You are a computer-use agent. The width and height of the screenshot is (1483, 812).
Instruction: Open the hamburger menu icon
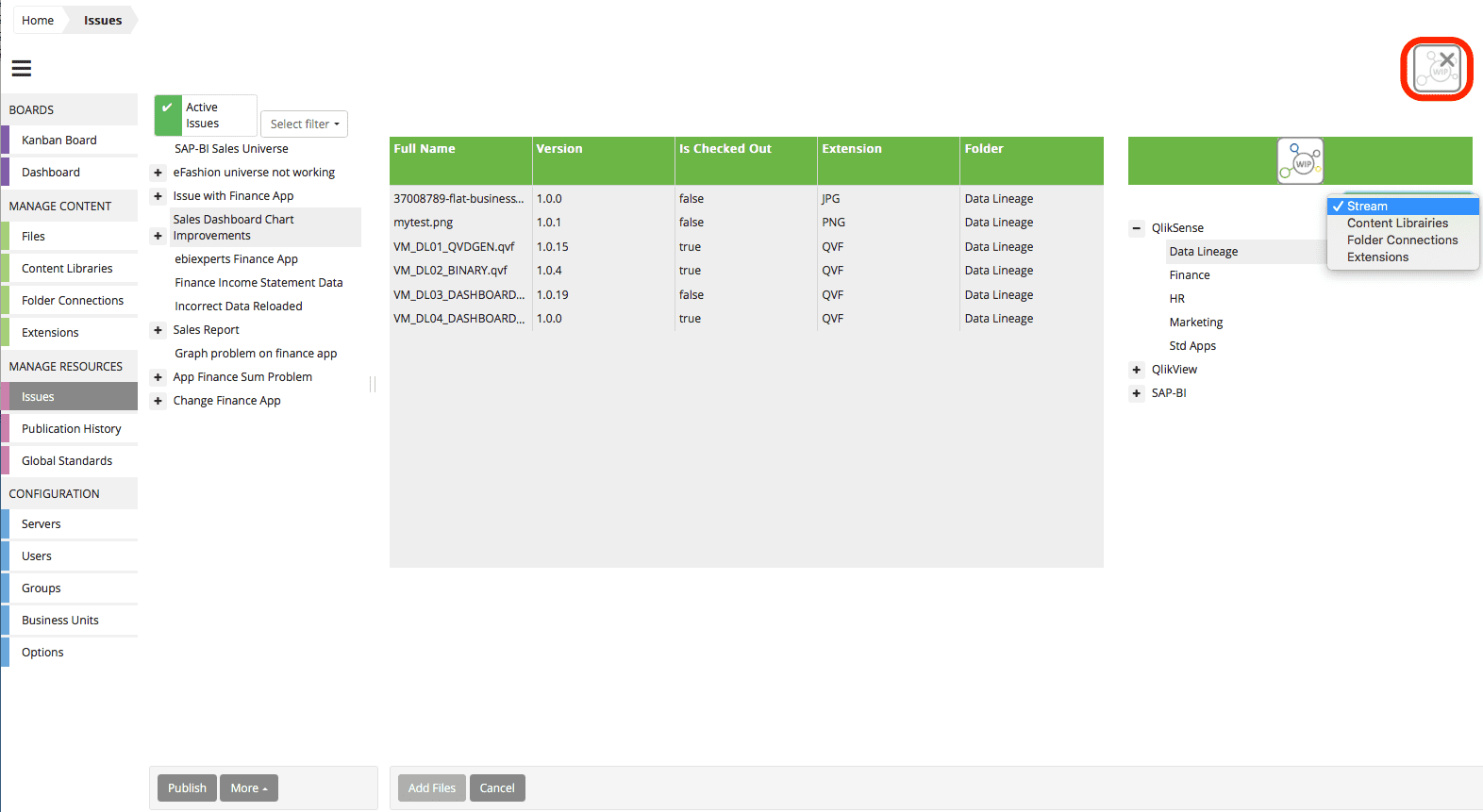pyautogui.click(x=22, y=68)
